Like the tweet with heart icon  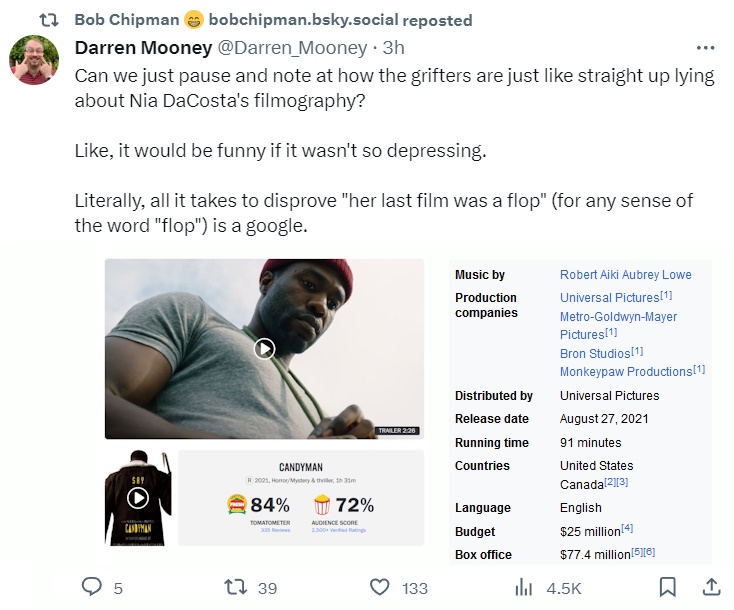[380, 587]
